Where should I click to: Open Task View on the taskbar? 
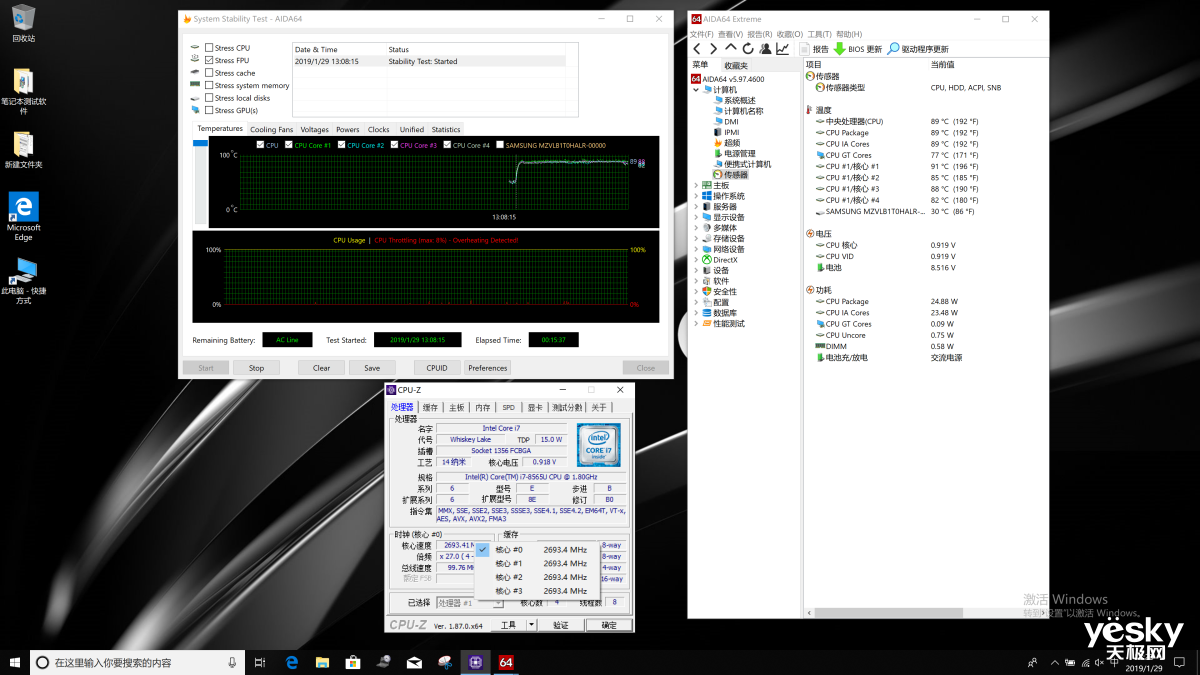coord(260,662)
